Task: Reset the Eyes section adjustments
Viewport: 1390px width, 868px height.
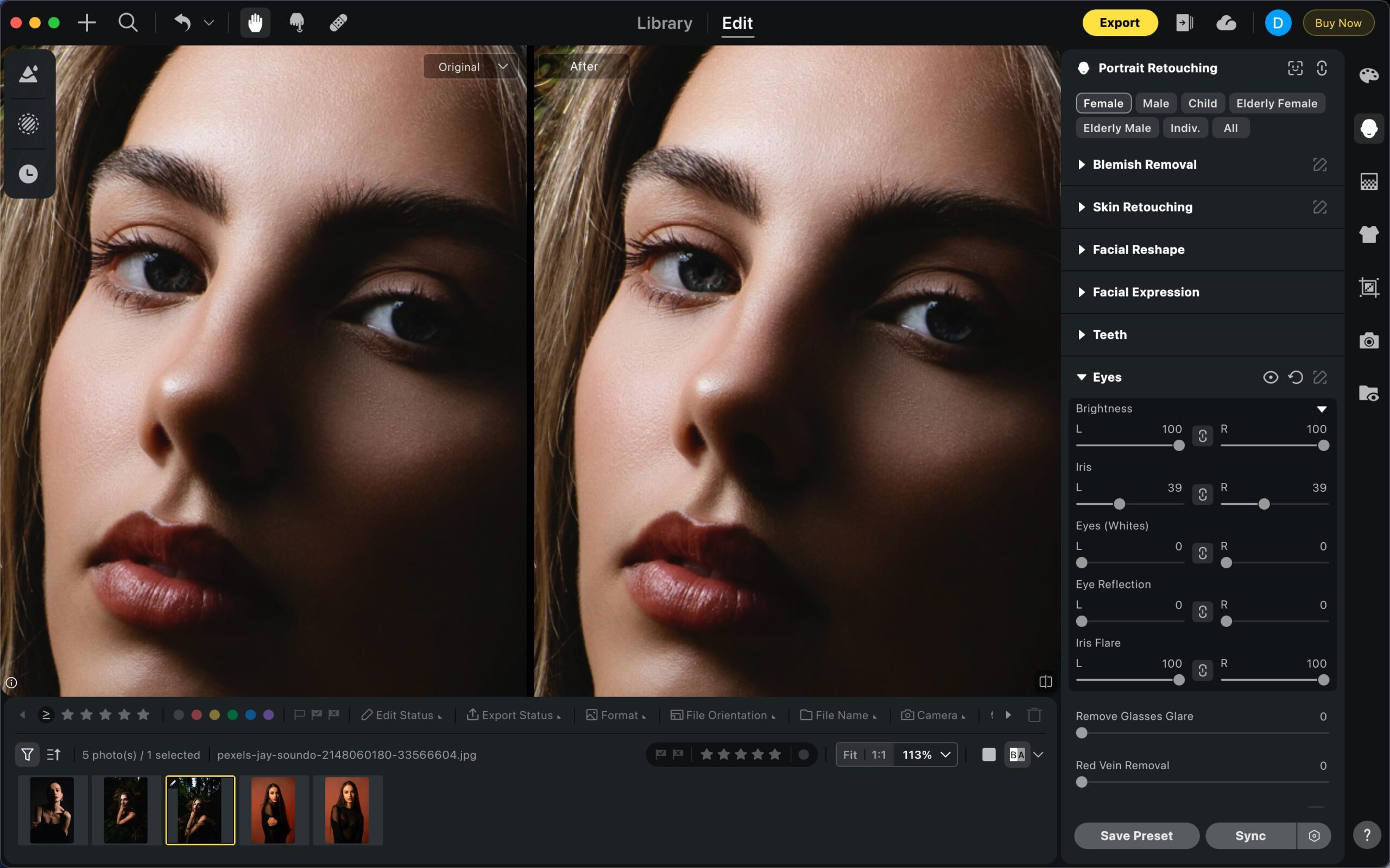Action: point(1296,377)
